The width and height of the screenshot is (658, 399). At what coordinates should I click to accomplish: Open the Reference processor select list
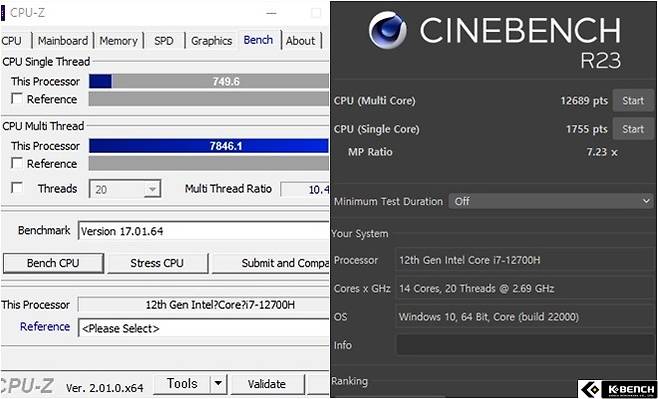[204, 328]
